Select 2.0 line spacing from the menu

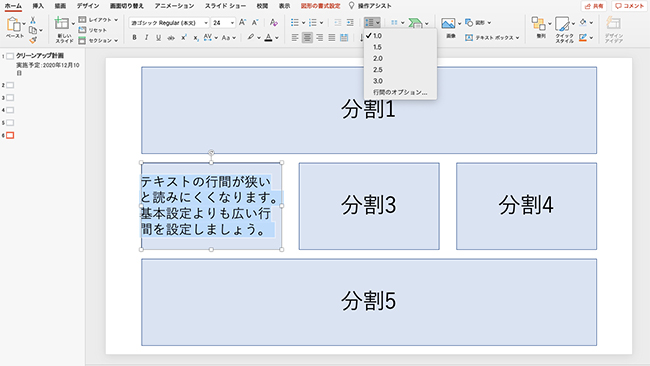click(400, 58)
